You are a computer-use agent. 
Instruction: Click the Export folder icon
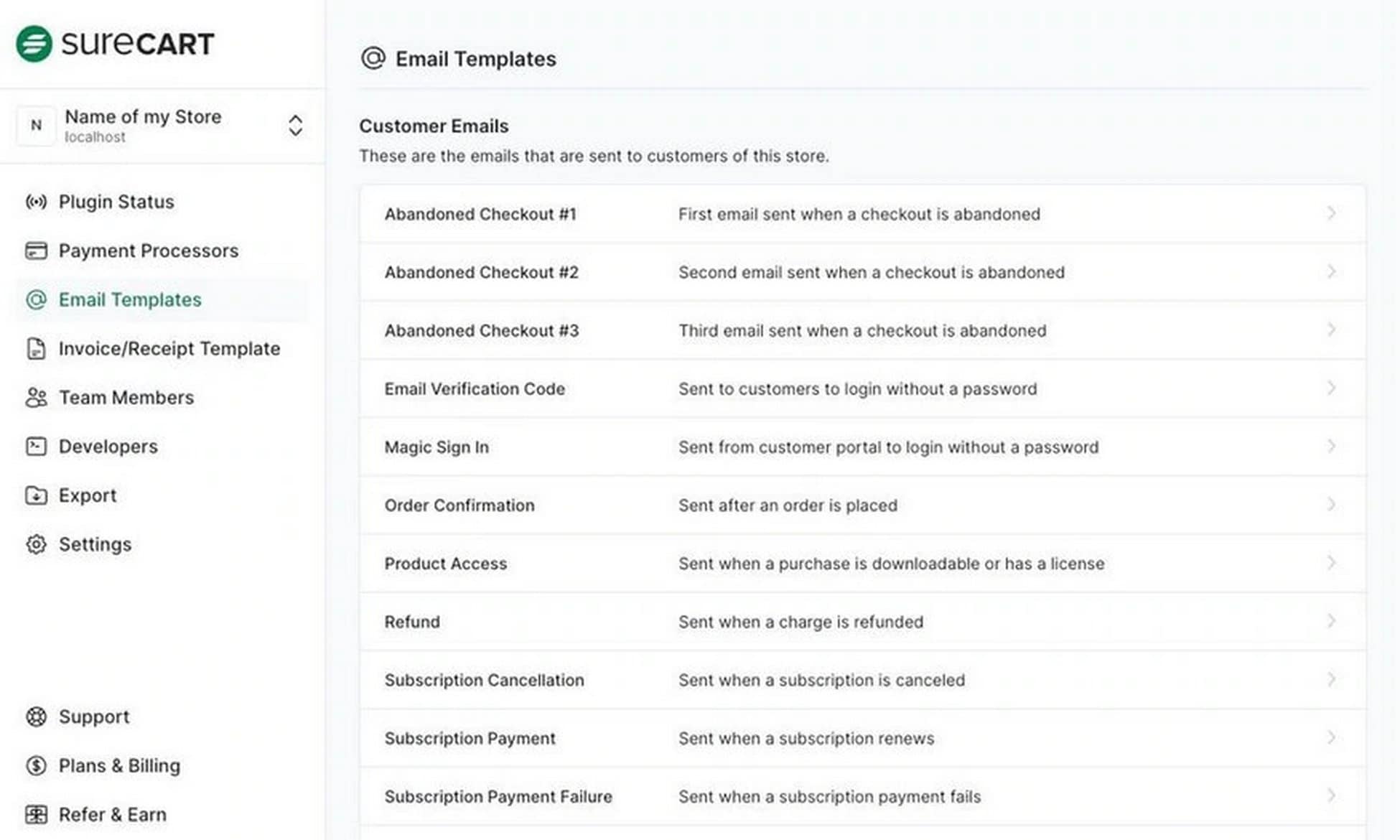coord(36,495)
